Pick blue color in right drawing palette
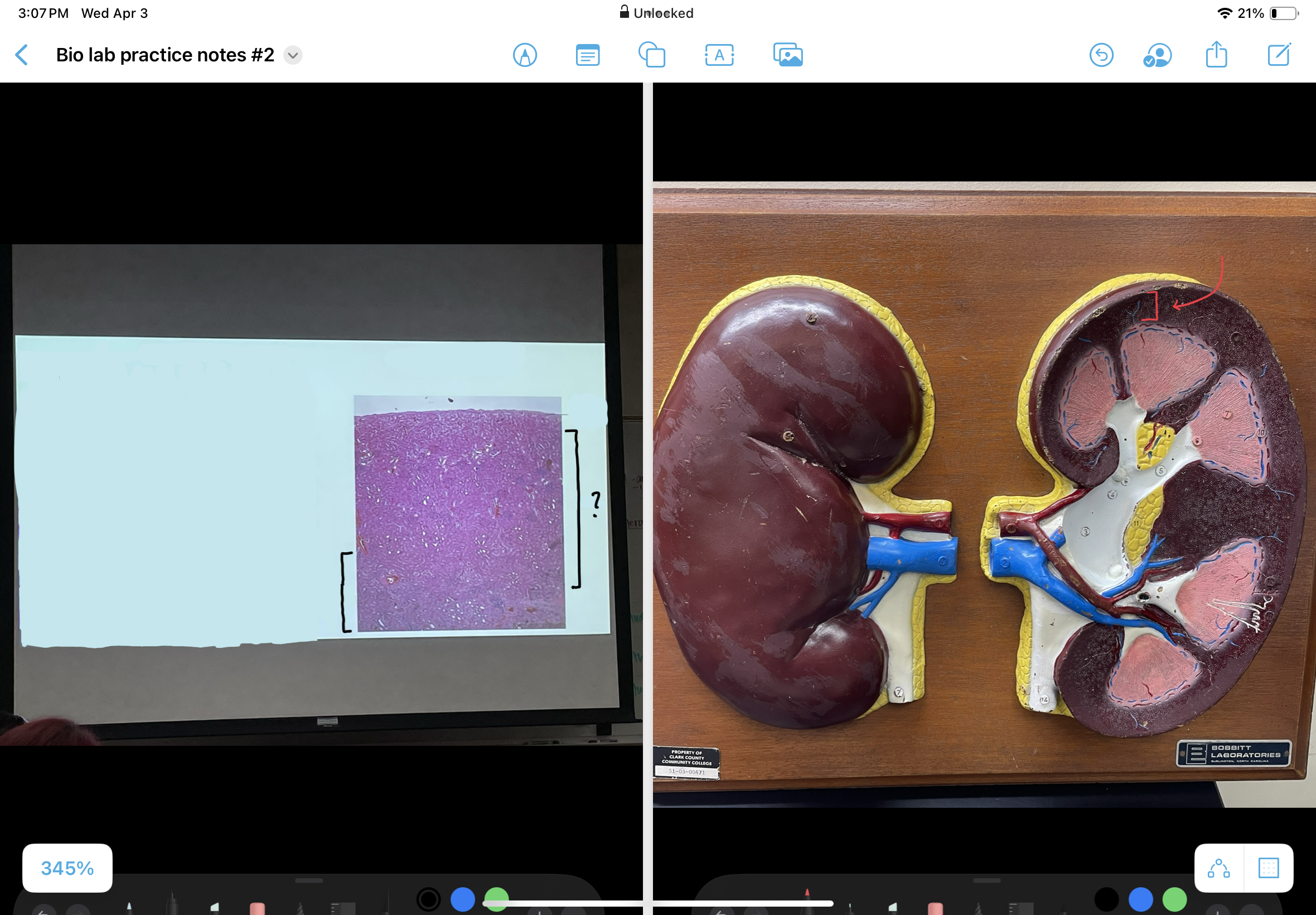Viewport: 1316px width, 915px height. point(1141,899)
